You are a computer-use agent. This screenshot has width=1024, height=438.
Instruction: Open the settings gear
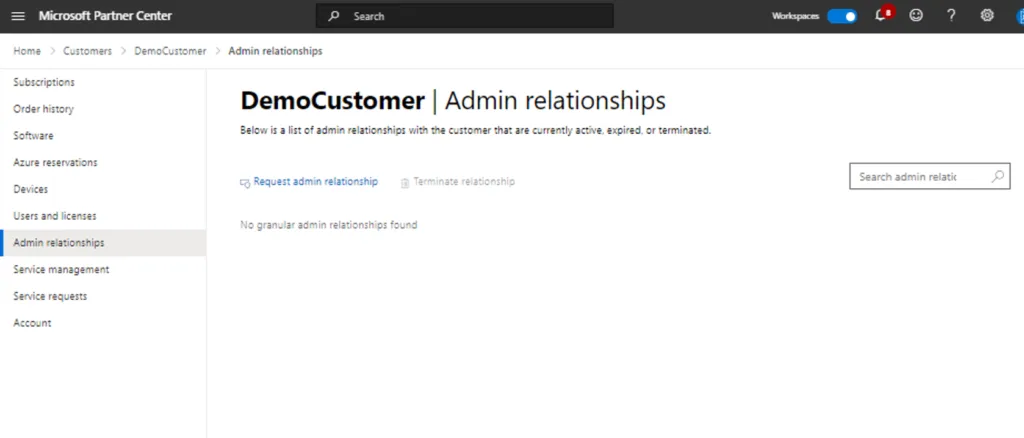click(x=987, y=16)
